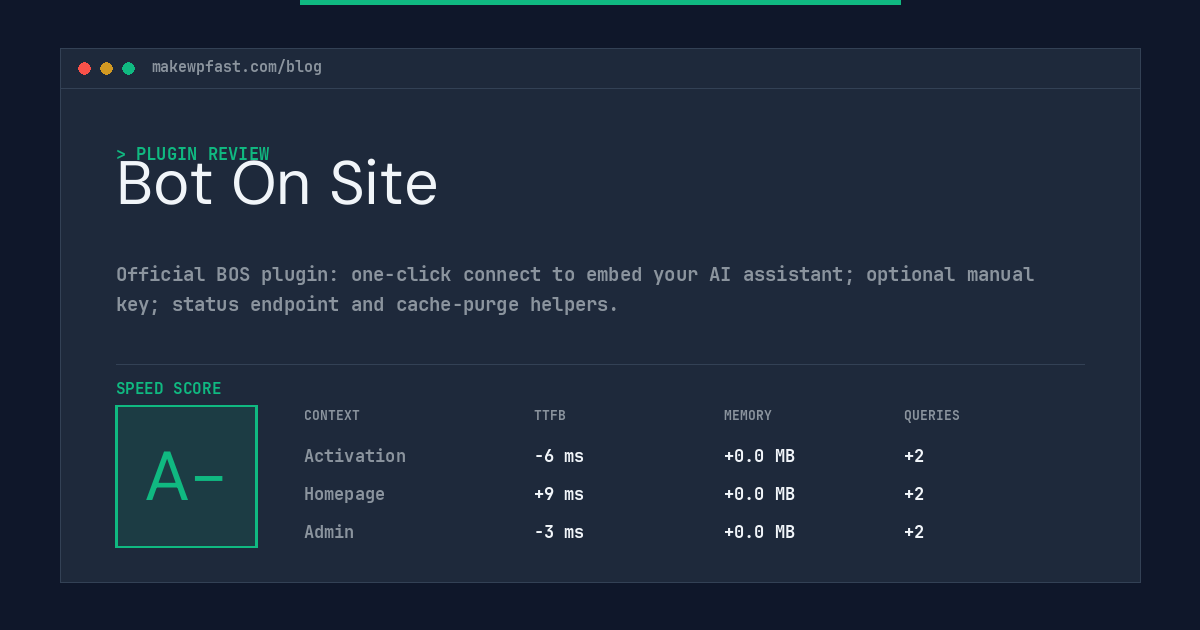Click the QUERIES column header
This screenshot has width=1200, height=630.
coord(932,416)
